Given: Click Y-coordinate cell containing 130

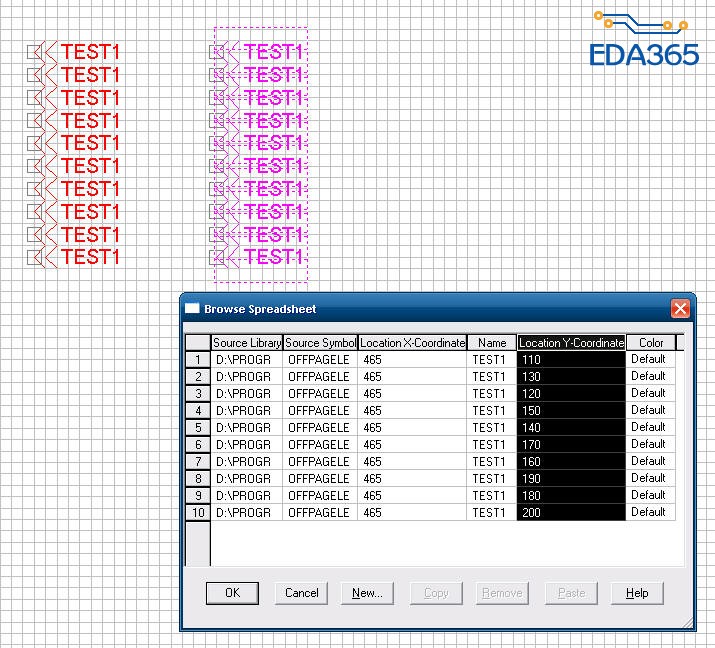Looking at the screenshot, I should click(571, 377).
